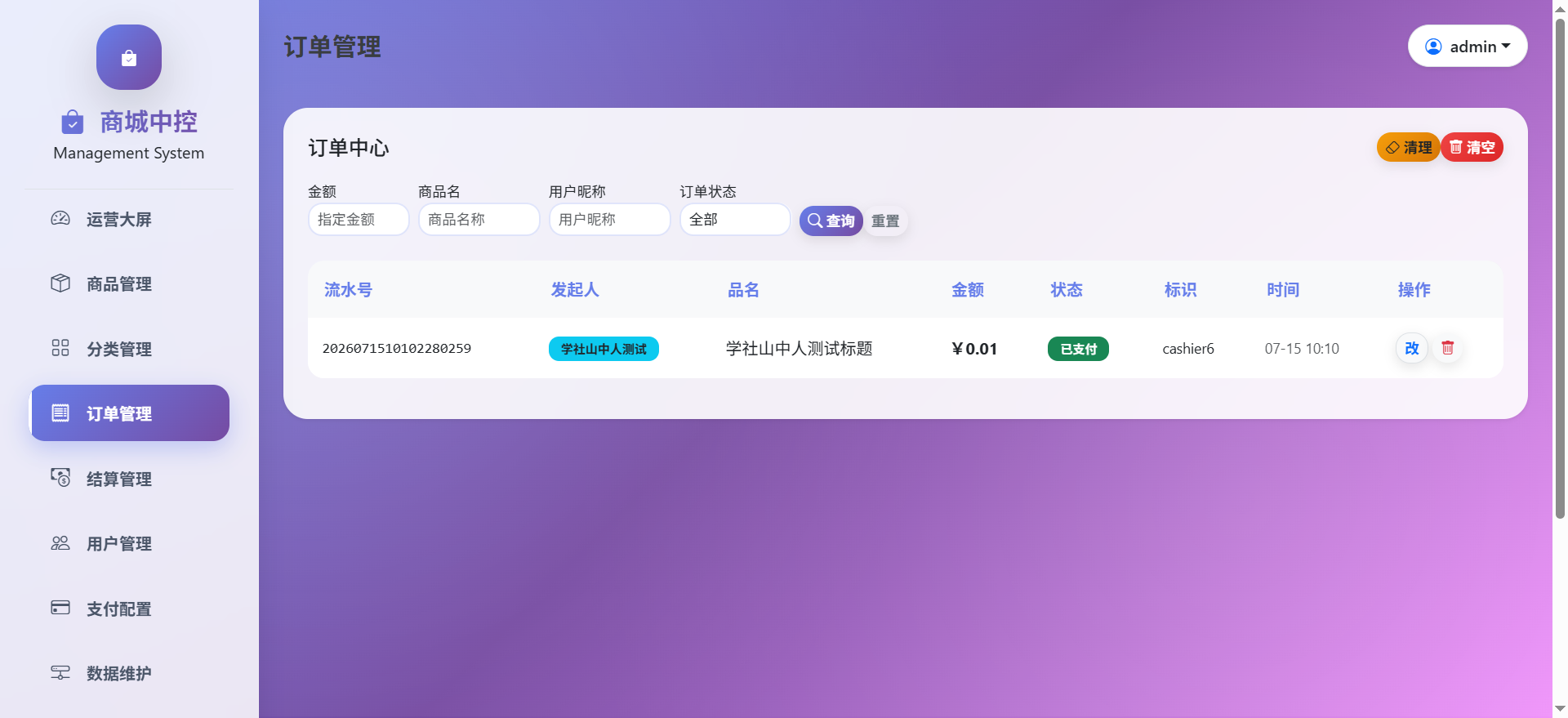The width and height of the screenshot is (1568, 718).
Task: Click the 商品名称 input field
Action: pyautogui.click(x=479, y=219)
